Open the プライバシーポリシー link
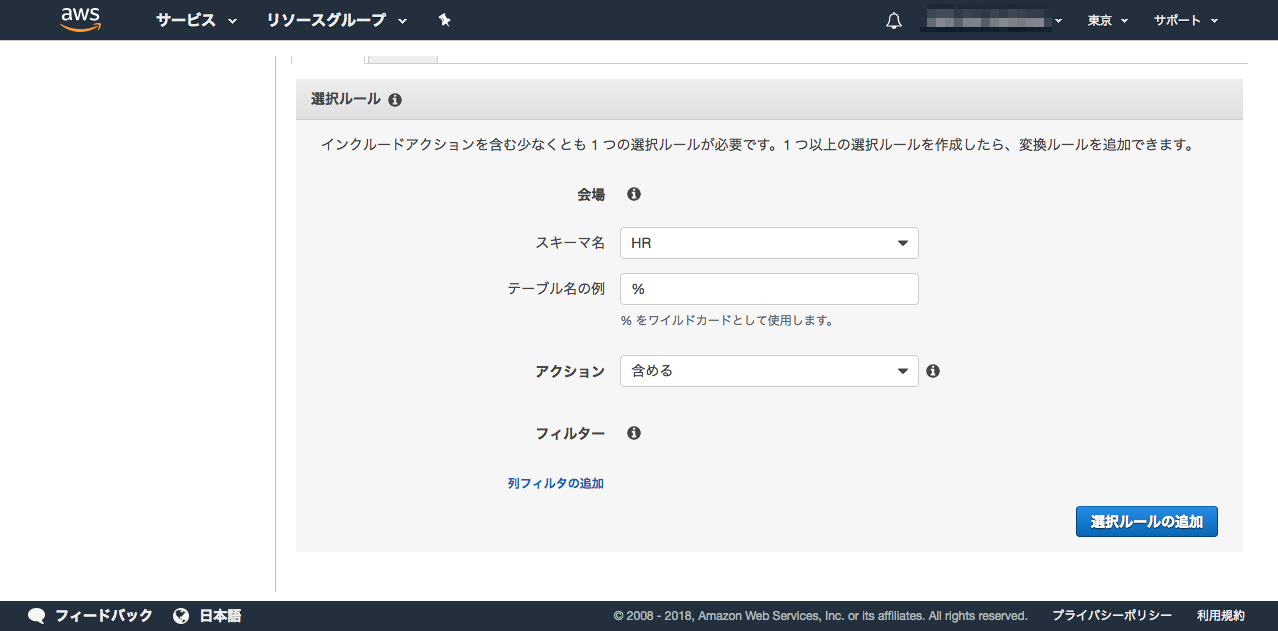 point(1111,616)
